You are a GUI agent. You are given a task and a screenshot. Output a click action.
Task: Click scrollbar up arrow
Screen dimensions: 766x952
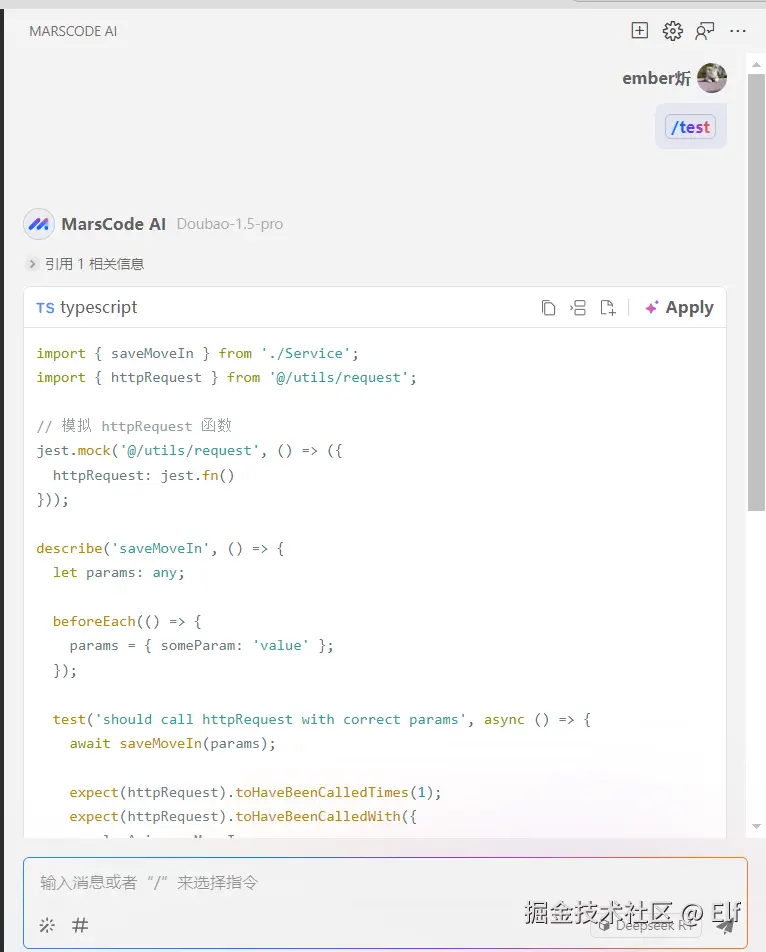point(756,62)
